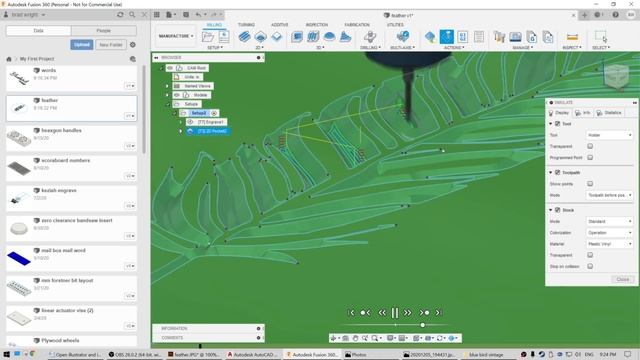Toggle visibility eye of Models node
640x360 pixels.
point(177,95)
